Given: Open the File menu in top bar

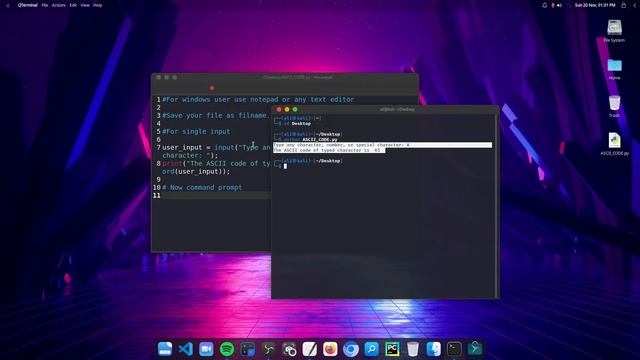Looking at the screenshot, I should click(x=45, y=5).
